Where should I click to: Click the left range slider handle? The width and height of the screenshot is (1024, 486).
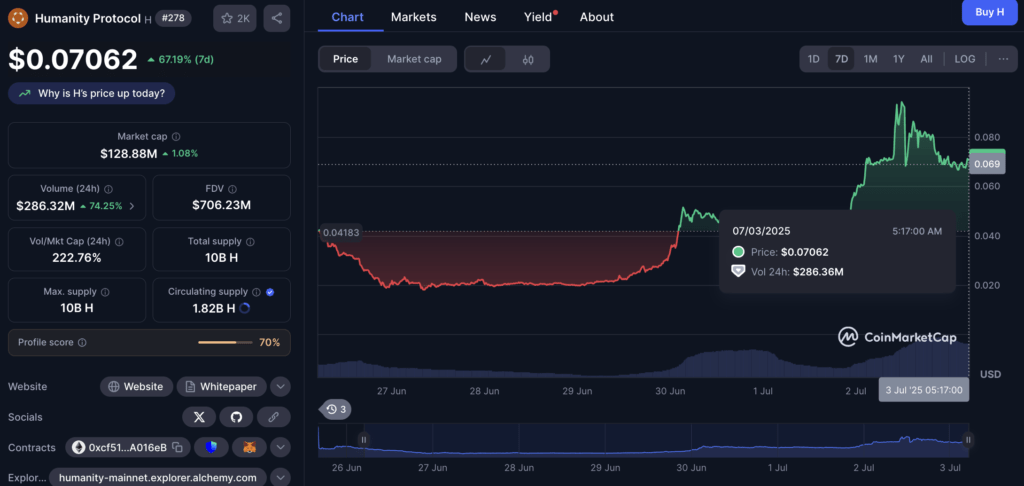364,440
